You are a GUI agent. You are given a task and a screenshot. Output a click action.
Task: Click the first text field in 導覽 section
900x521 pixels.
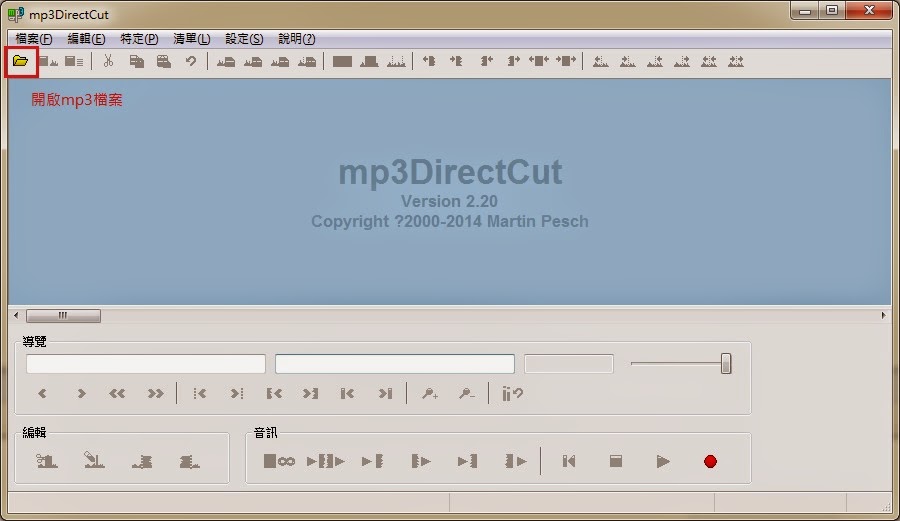pyautogui.click(x=146, y=364)
